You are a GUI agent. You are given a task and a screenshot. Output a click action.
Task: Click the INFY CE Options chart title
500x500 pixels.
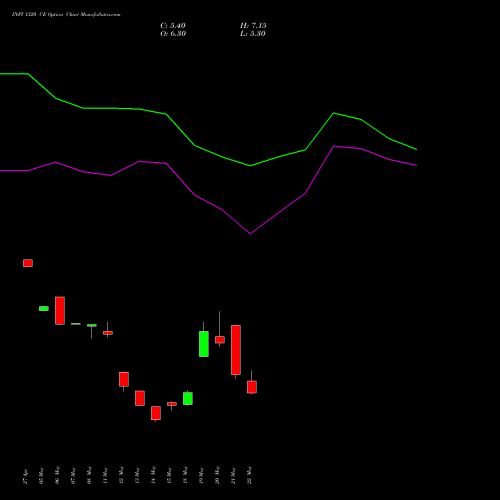66,15
